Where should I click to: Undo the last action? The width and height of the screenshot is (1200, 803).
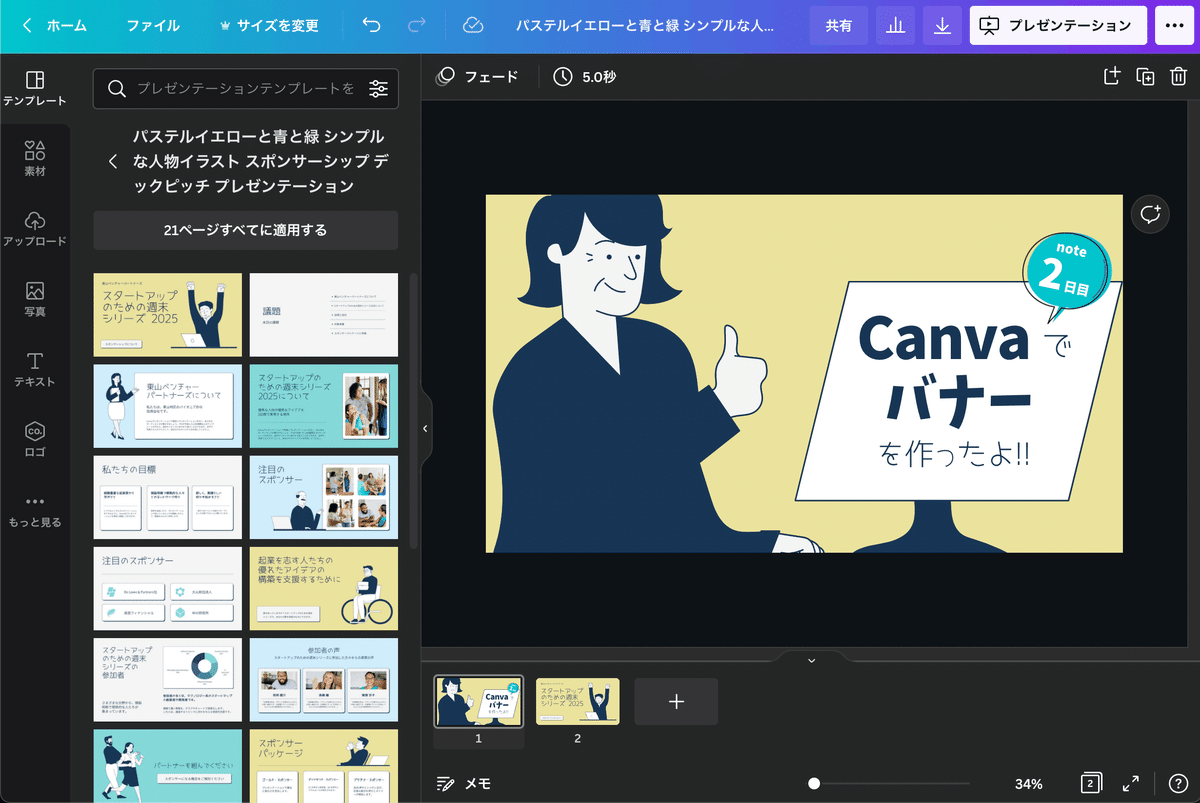[x=371, y=26]
